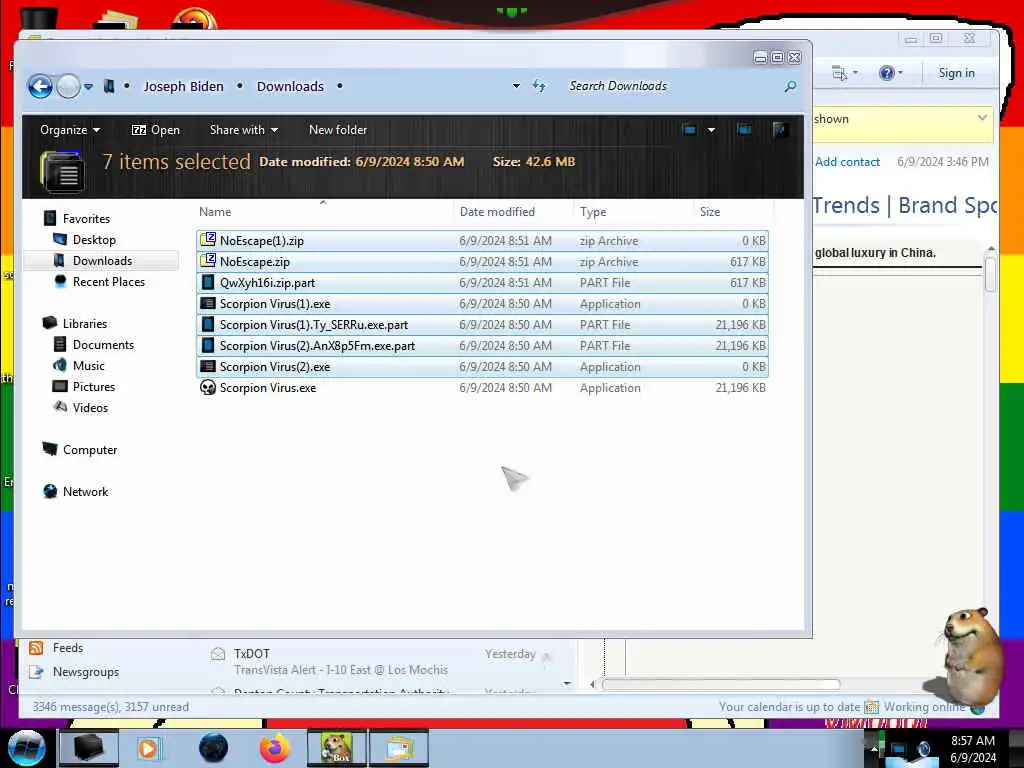
Task: Open the Share with menu
Action: (244, 130)
